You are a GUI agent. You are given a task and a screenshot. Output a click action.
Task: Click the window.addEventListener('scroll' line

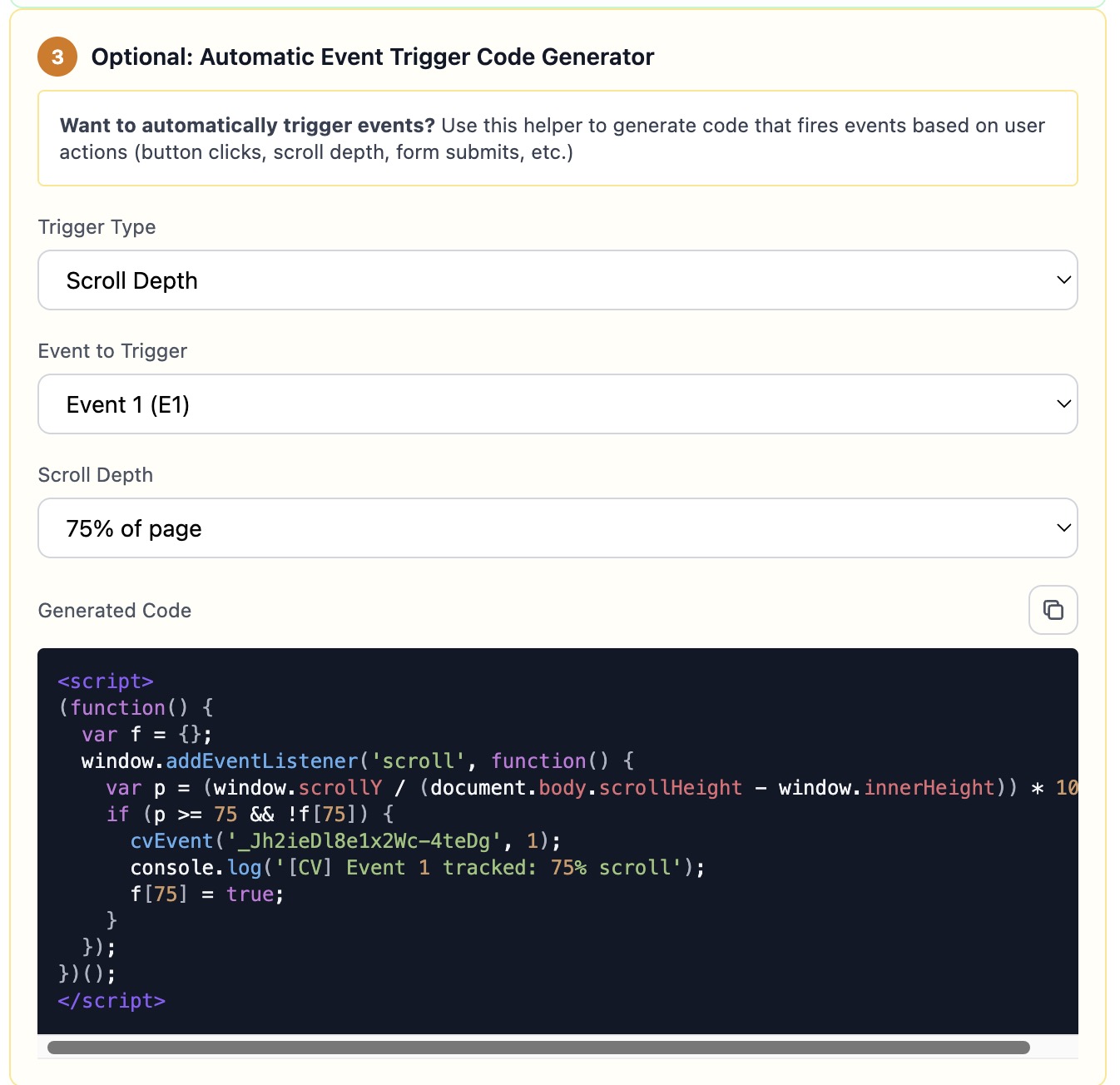[x=358, y=761]
